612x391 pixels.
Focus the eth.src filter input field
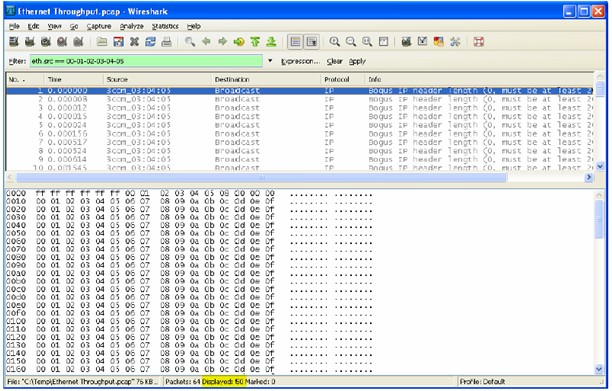point(146,61)
